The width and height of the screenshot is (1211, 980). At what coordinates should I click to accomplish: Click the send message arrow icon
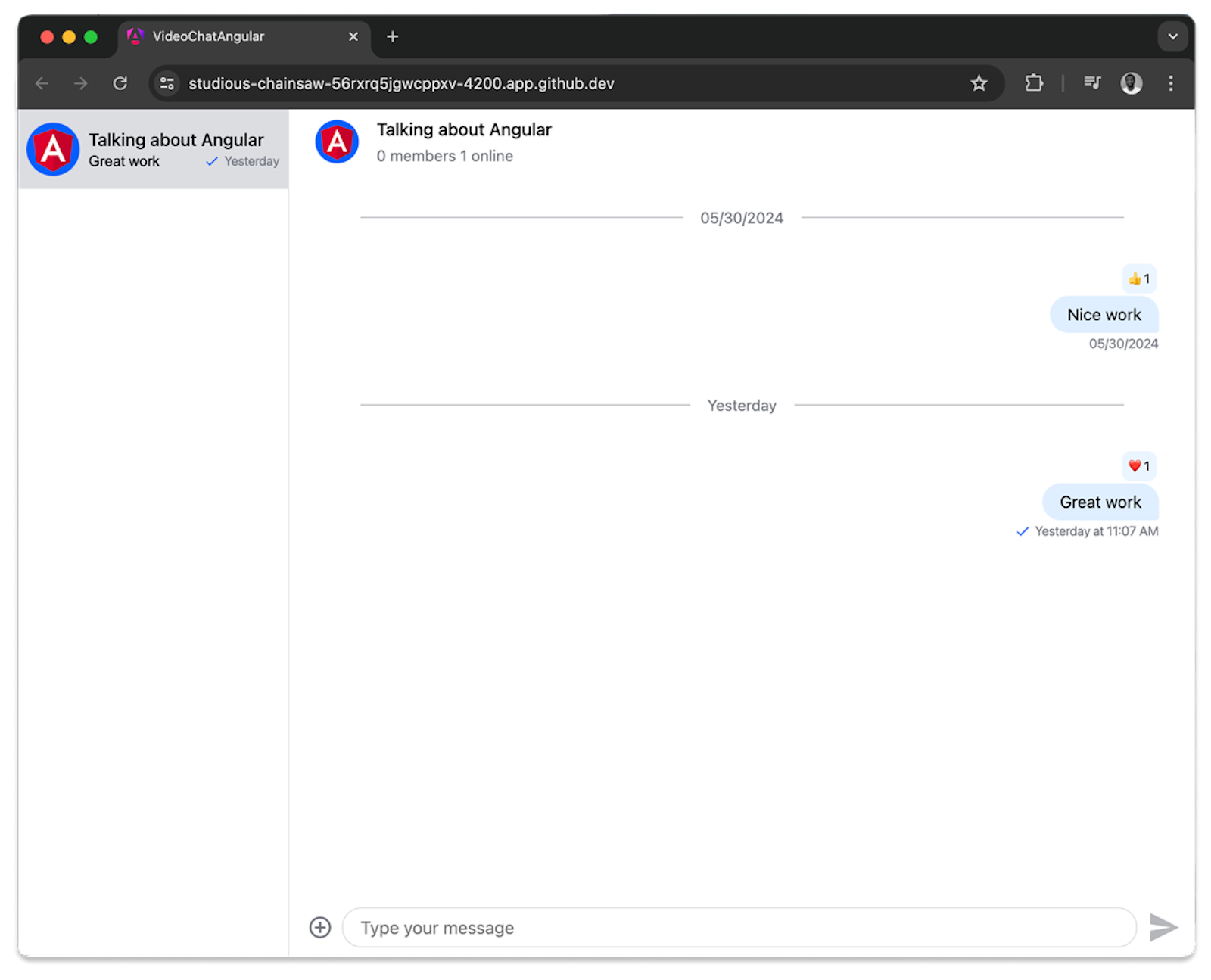pos(1163,927)
